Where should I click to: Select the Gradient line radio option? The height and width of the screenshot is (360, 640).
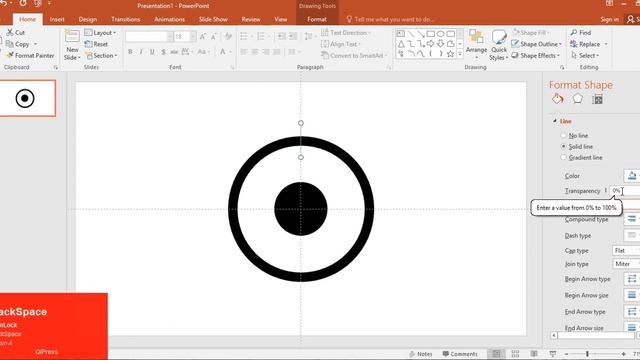[564, 157]
